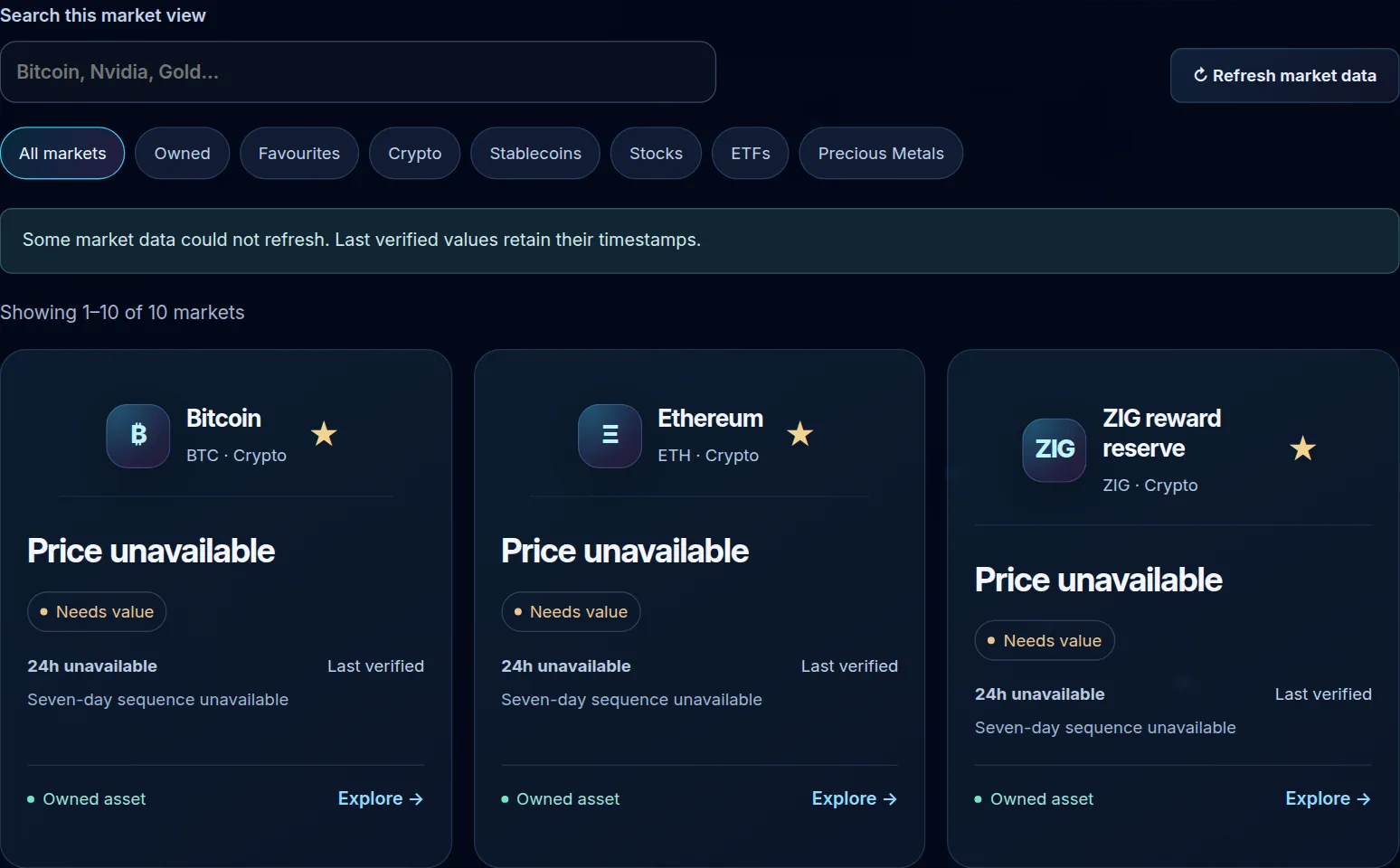Image resolution: width=1400 pixels, height=868 pixels.
Task: Filter markets by Crypto
Action: point(415,154)
